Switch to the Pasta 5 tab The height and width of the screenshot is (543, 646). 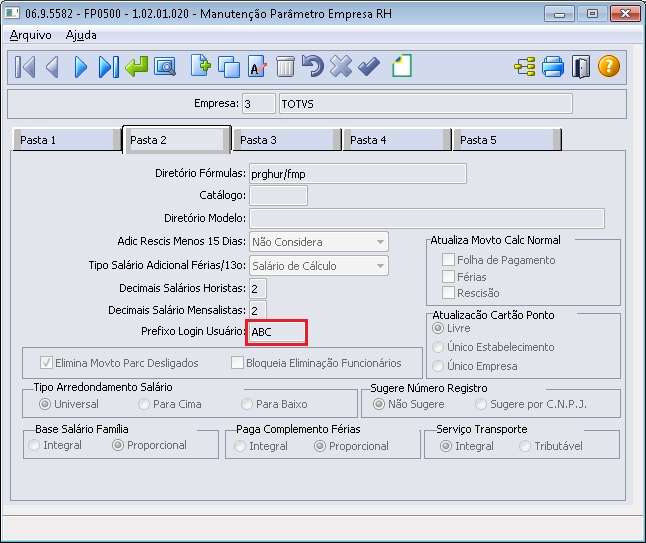[507, 140]
